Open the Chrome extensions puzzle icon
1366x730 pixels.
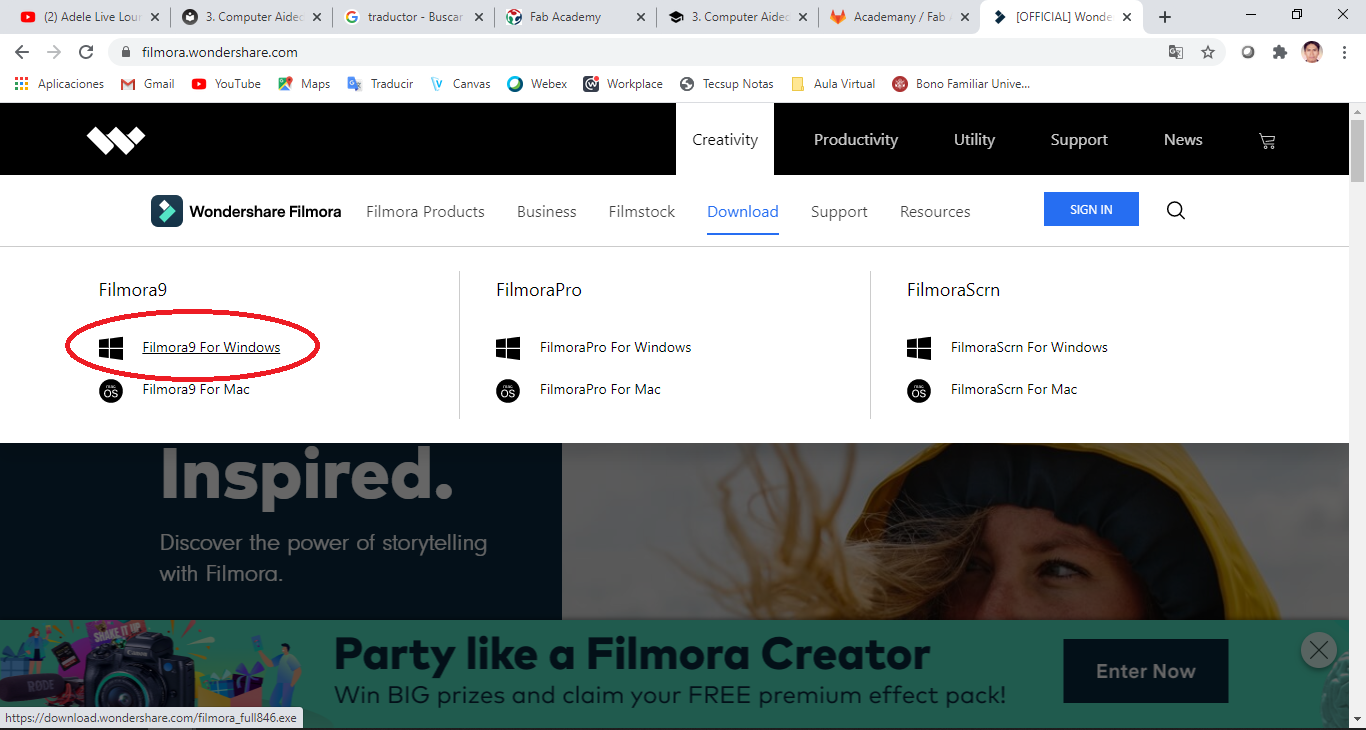pyautogui.click(x=1280, y=52)
